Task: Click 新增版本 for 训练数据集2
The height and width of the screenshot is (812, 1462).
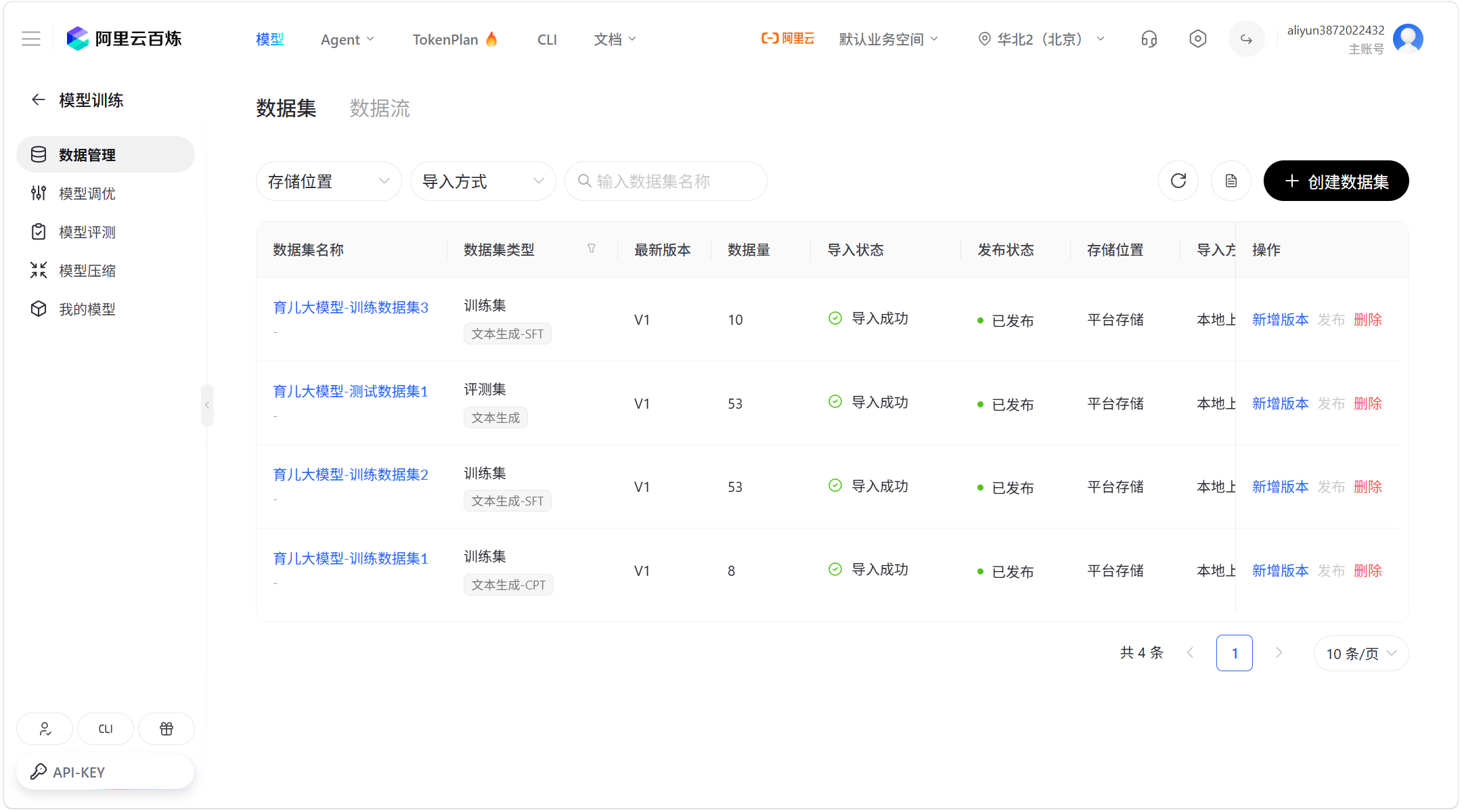Action: coord(1280,487)
